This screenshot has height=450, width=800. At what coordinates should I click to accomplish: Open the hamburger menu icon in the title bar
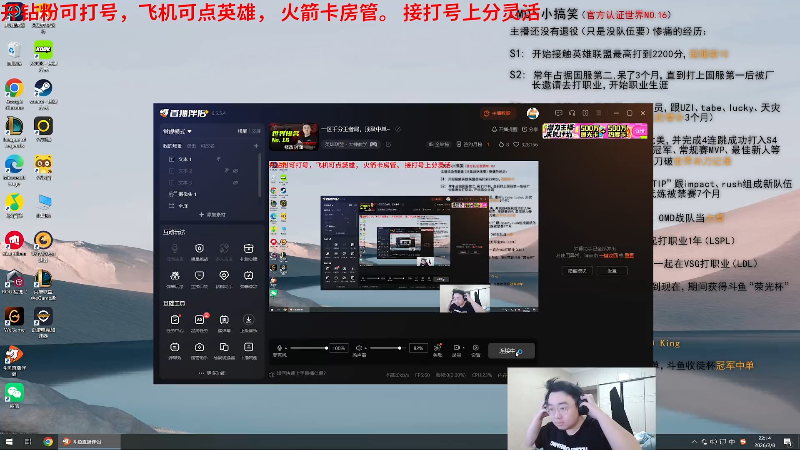tap(599, 113)
